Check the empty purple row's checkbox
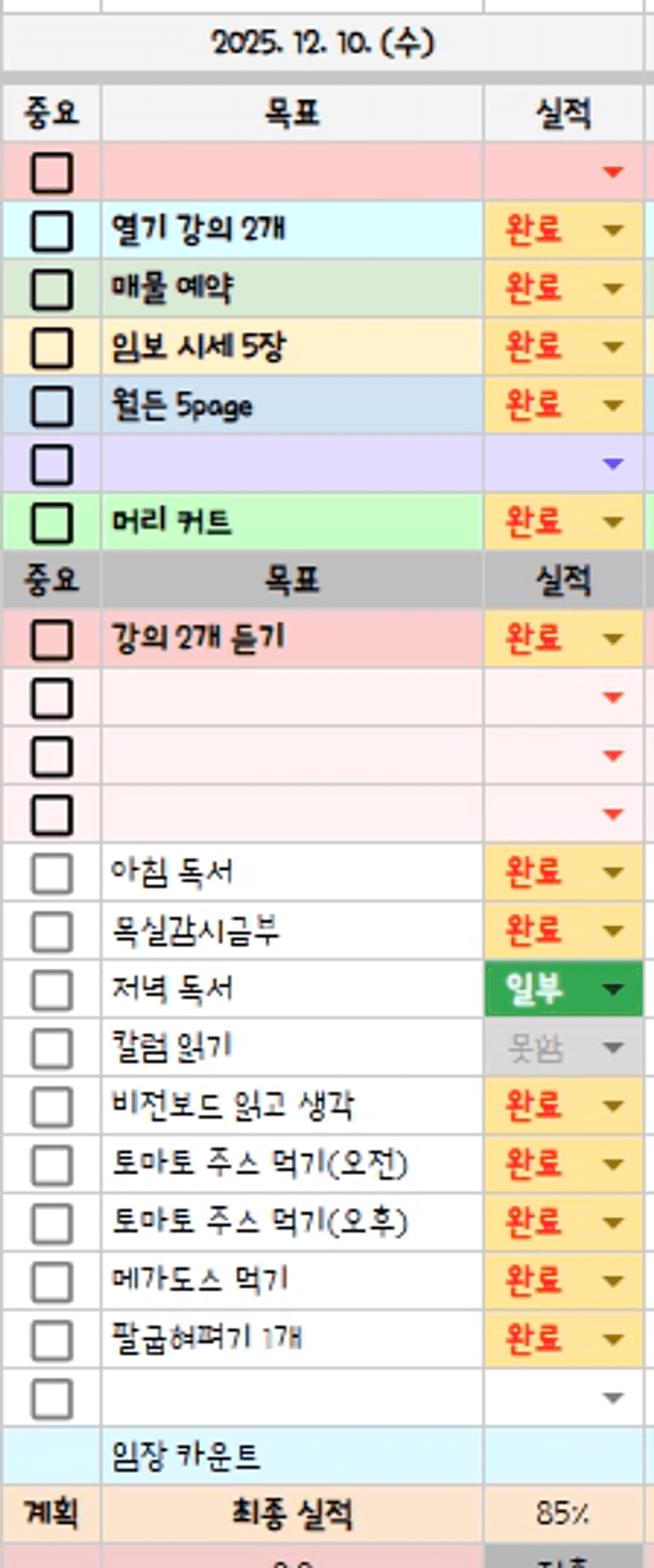 tap(52, 464)
